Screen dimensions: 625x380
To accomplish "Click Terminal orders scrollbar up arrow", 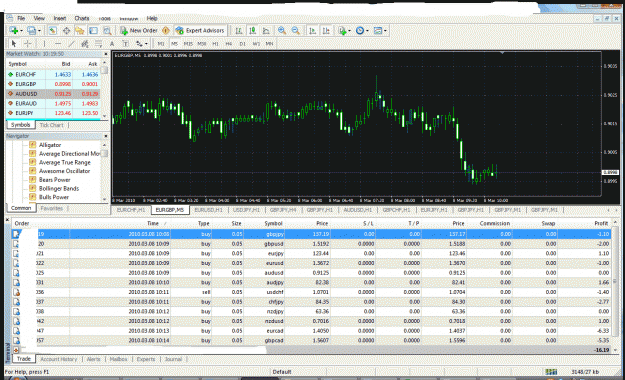I will coord(615,222).
